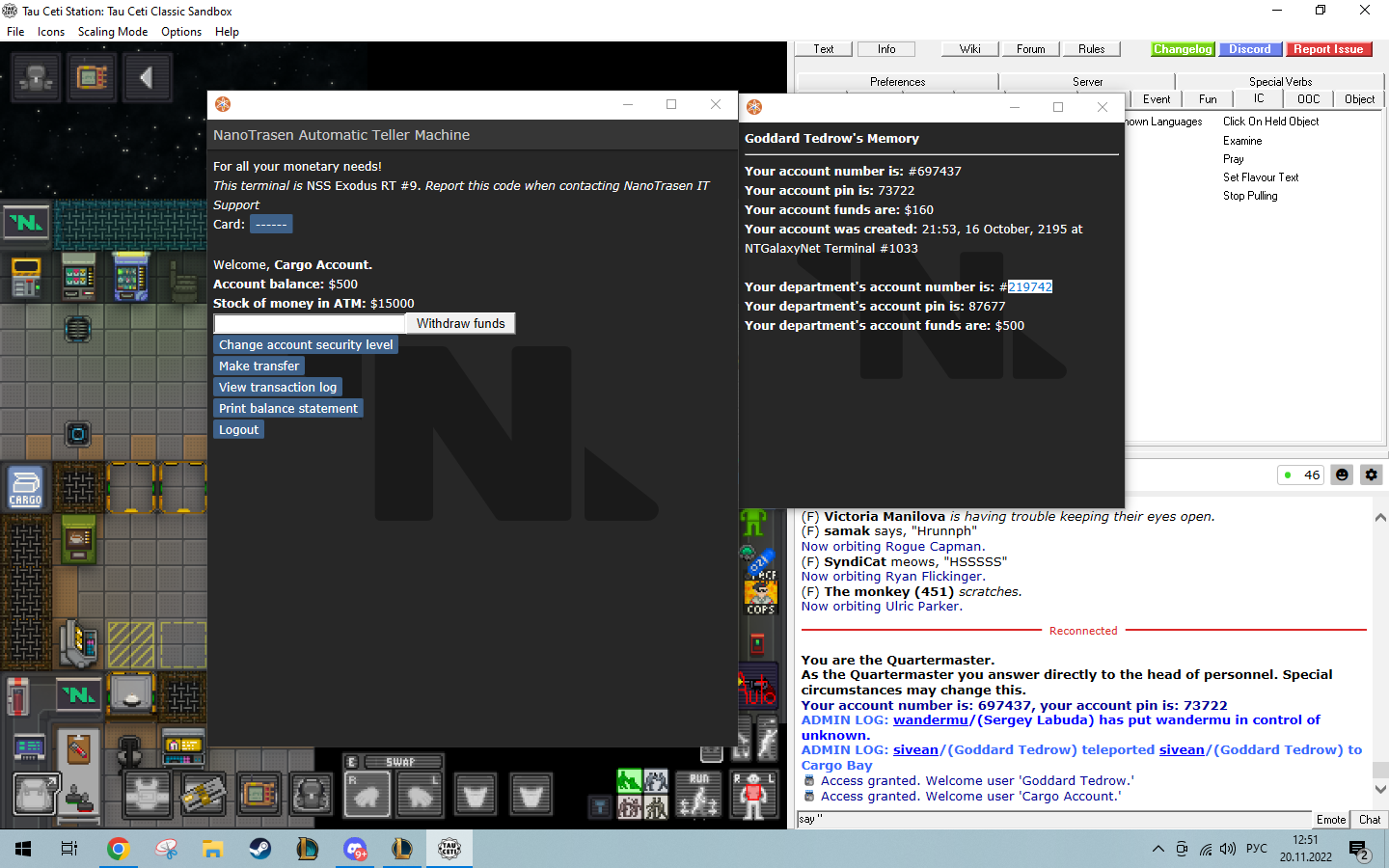The width and height of the screenshot is (1389, 868).
Task: Select the green help intent
Action: coord(629,780)
